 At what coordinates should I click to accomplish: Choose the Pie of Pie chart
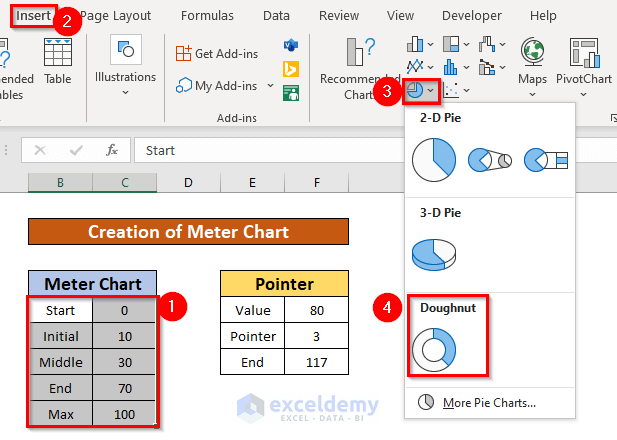click(491, 158)
